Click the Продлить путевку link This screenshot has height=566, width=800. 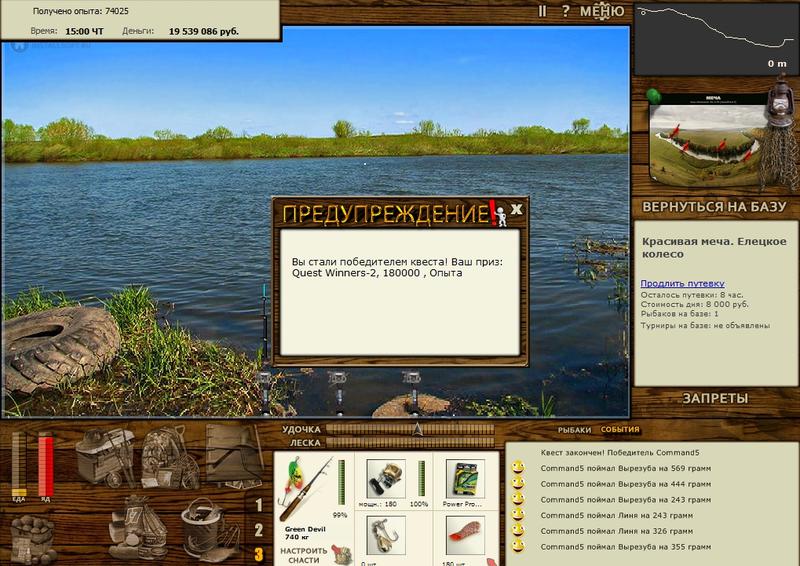(x=682, y=283)
